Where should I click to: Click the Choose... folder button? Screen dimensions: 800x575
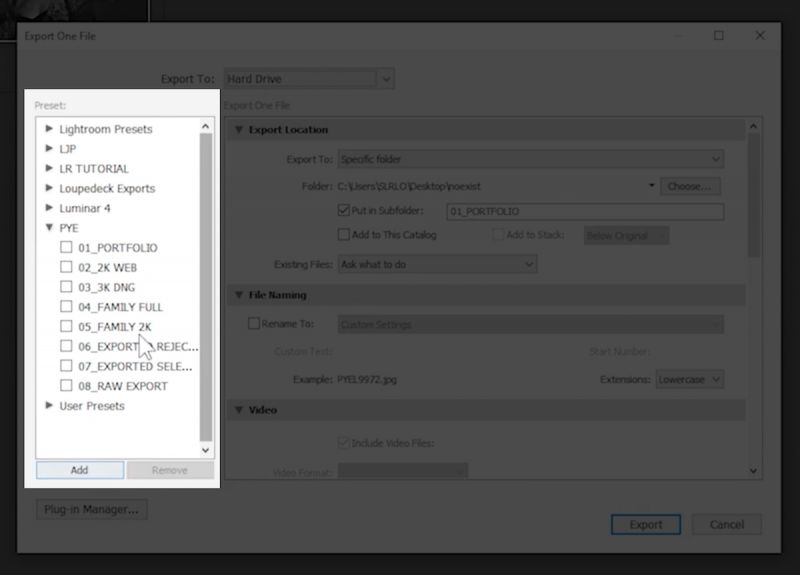[690, 186]
